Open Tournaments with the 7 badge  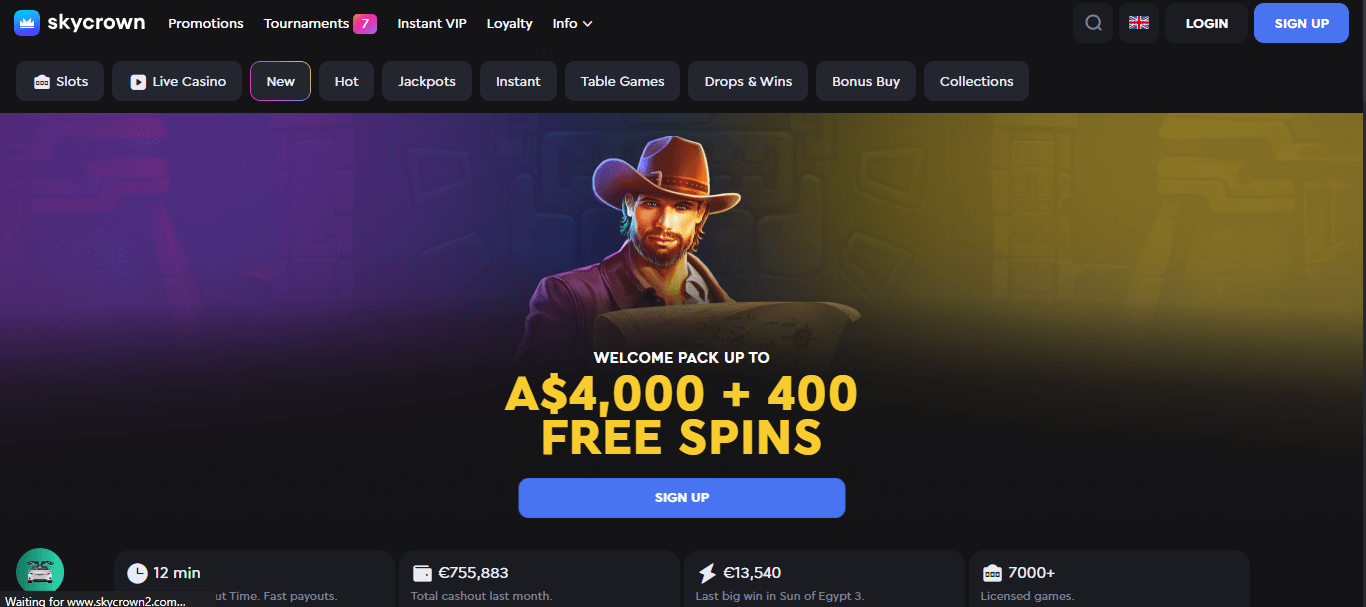click(320, 23)
